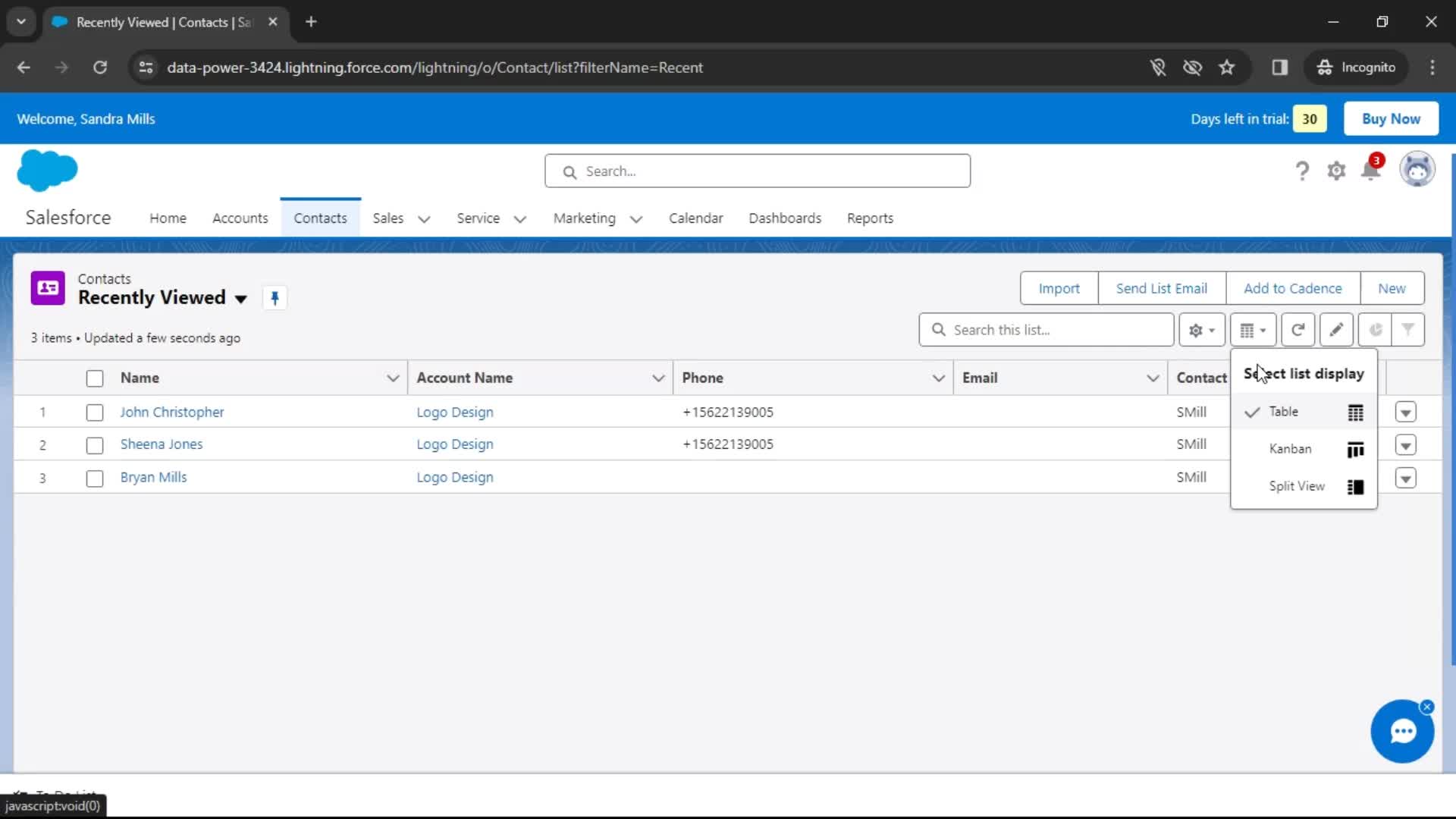Pin the Recently Viewed list view
Viewport: 1456px width, 819px height.
click(x=275, y=298)
